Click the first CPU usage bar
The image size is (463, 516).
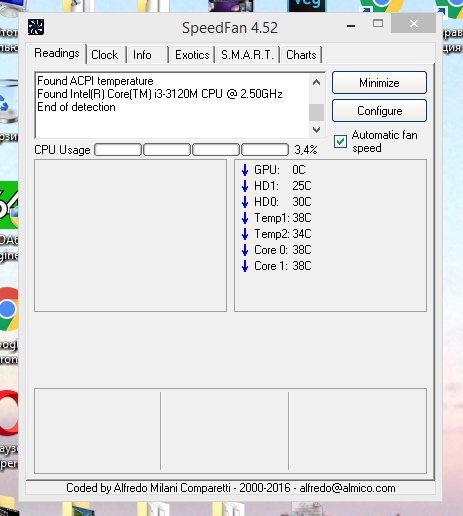point(118,150)
